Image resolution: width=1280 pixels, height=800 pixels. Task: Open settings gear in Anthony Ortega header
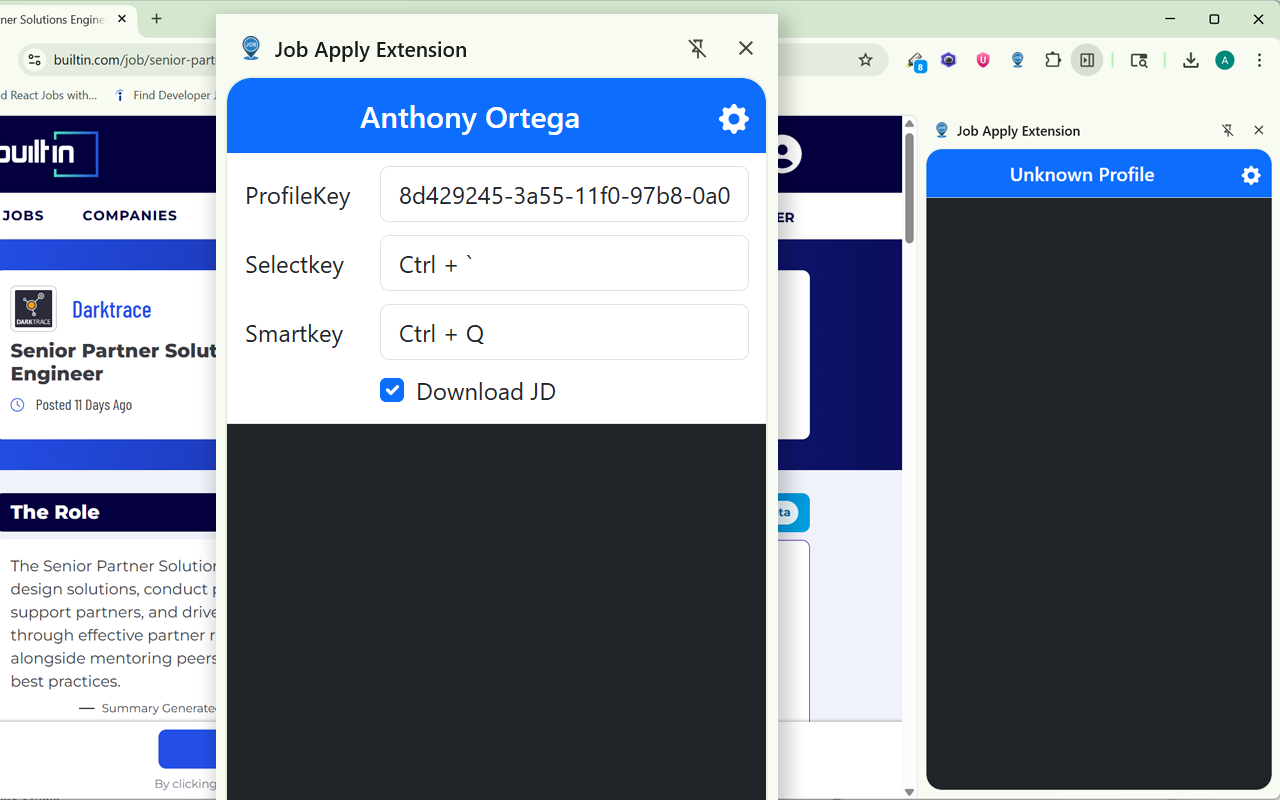(x=733, y=118)
